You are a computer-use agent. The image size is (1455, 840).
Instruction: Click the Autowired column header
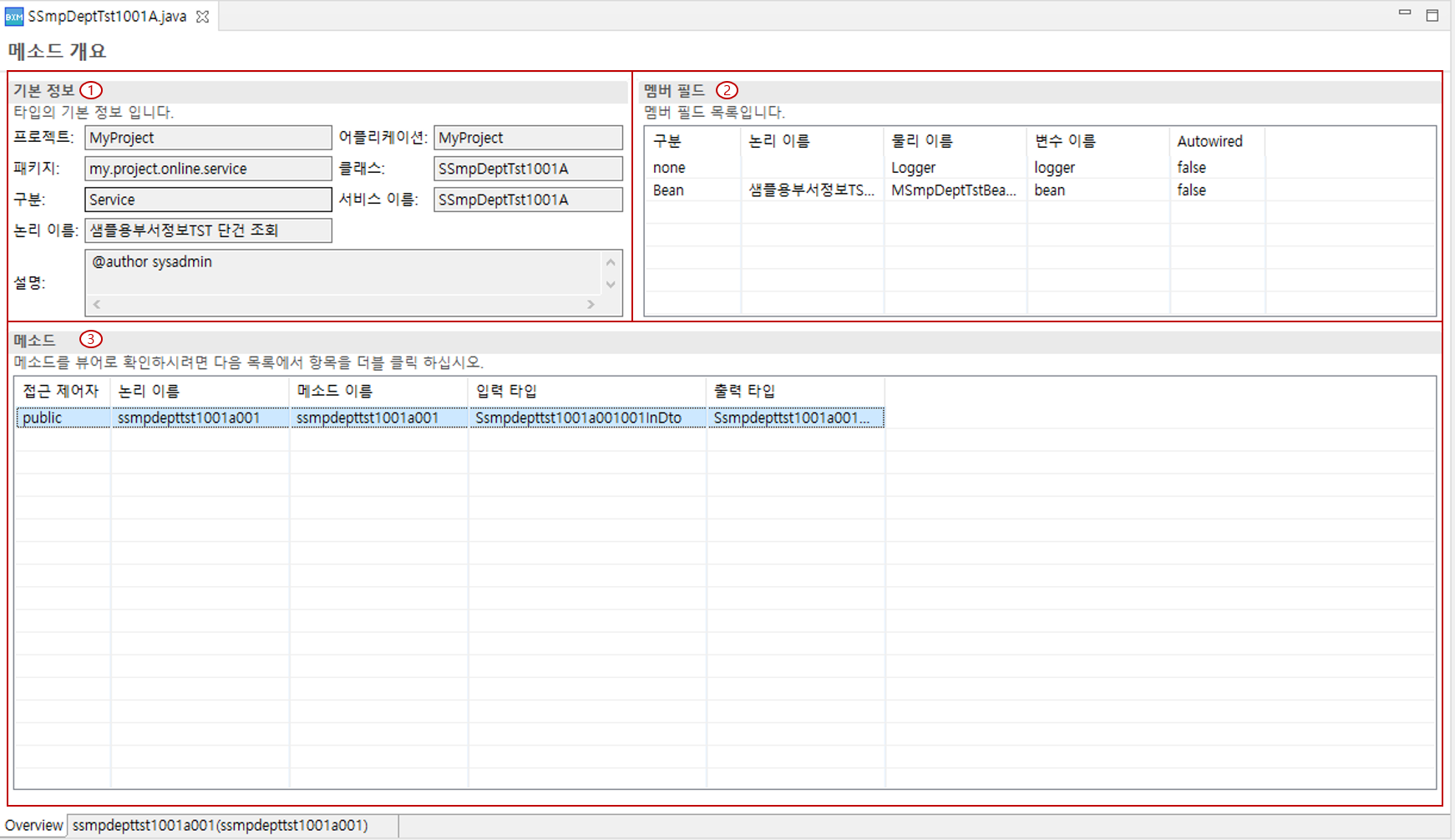click(1209, 141)
